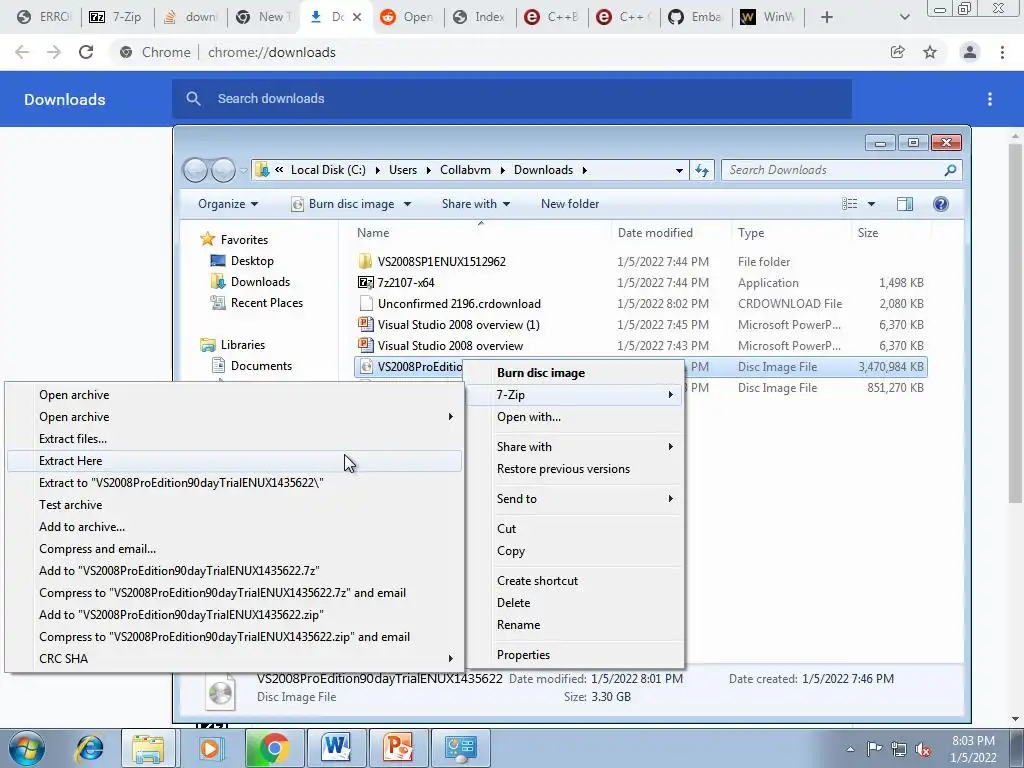
Task: Open a new Chrome tab with plus icon
Action: 827,17
